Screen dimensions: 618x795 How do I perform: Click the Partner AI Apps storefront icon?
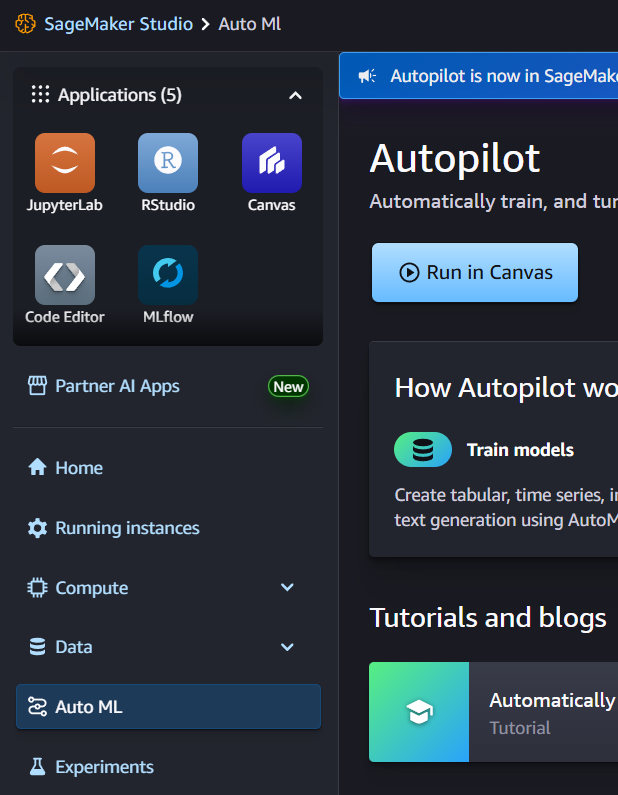point(38,386)
